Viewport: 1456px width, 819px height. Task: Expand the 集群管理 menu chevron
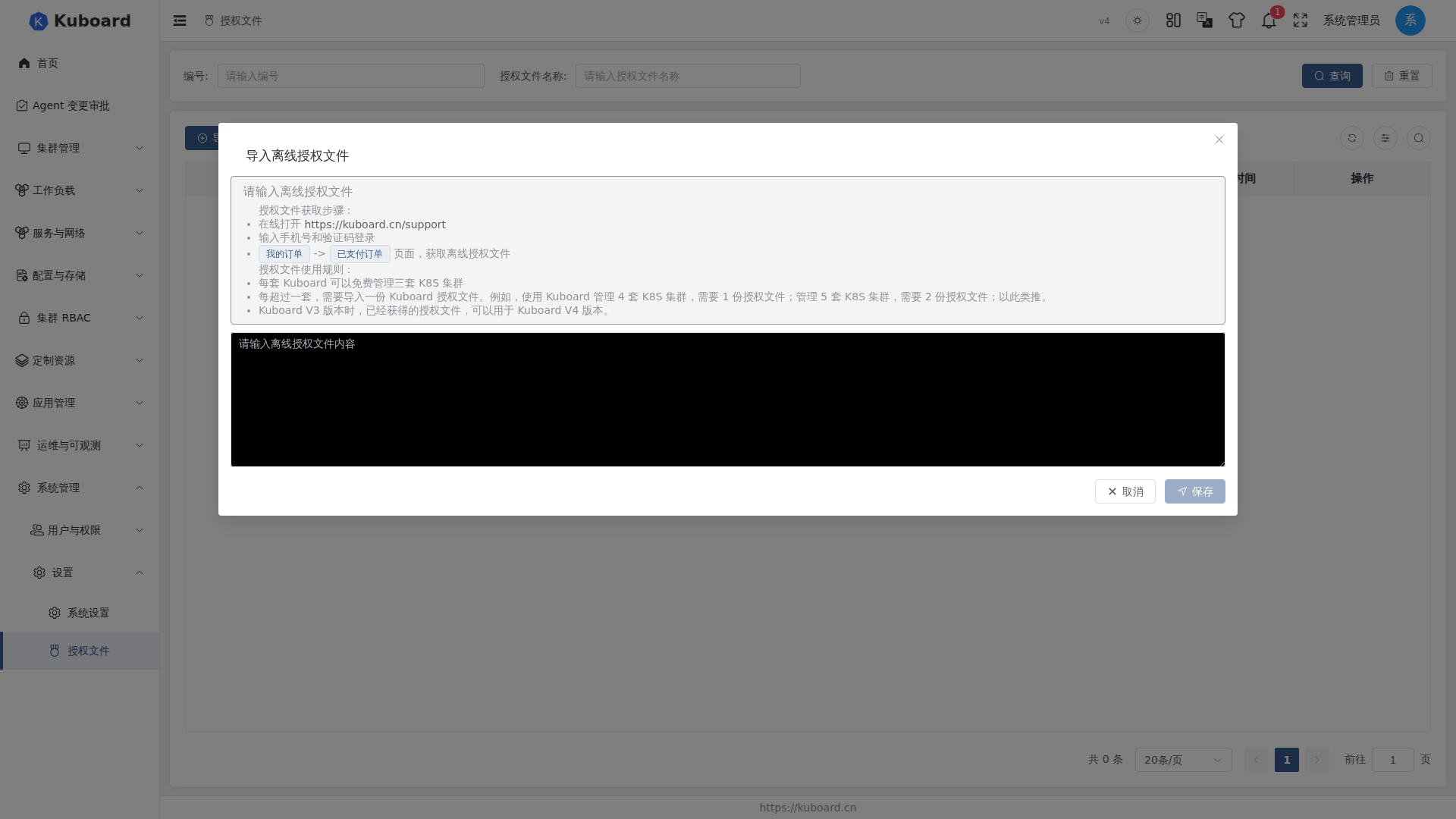140,148
